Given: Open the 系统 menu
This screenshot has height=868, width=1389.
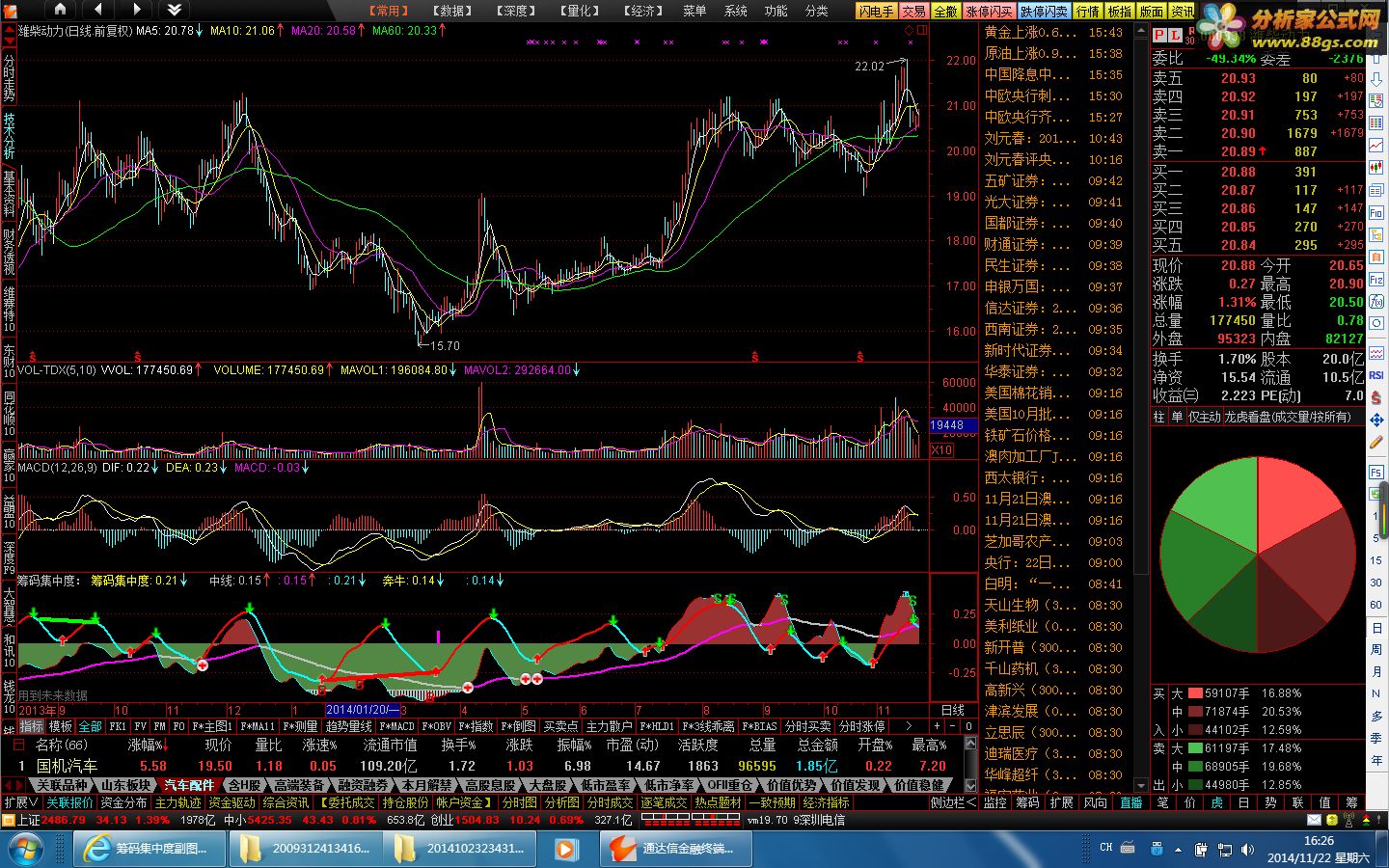Looking at the screenshot, I should click(x=736, y=11).
